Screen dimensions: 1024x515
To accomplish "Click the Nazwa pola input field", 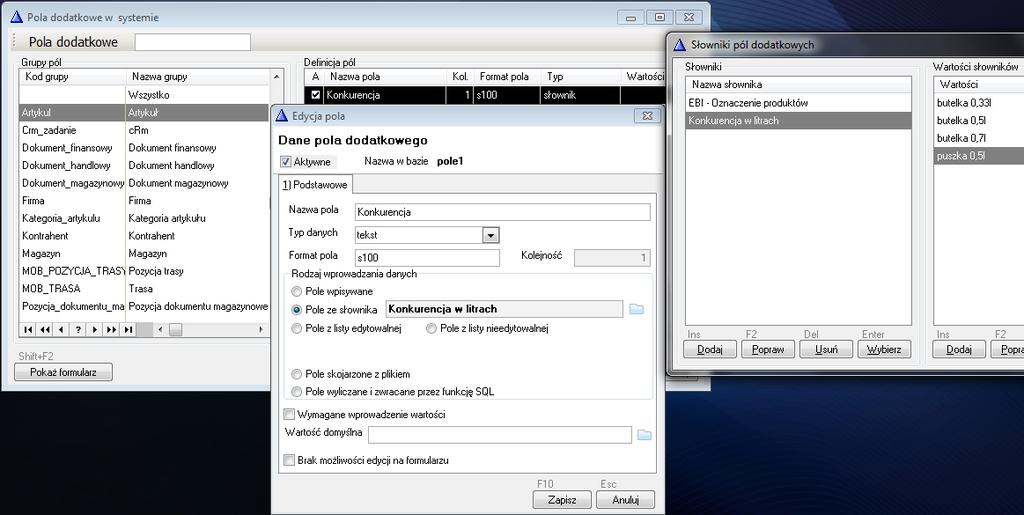I will [x=502, y=212].
